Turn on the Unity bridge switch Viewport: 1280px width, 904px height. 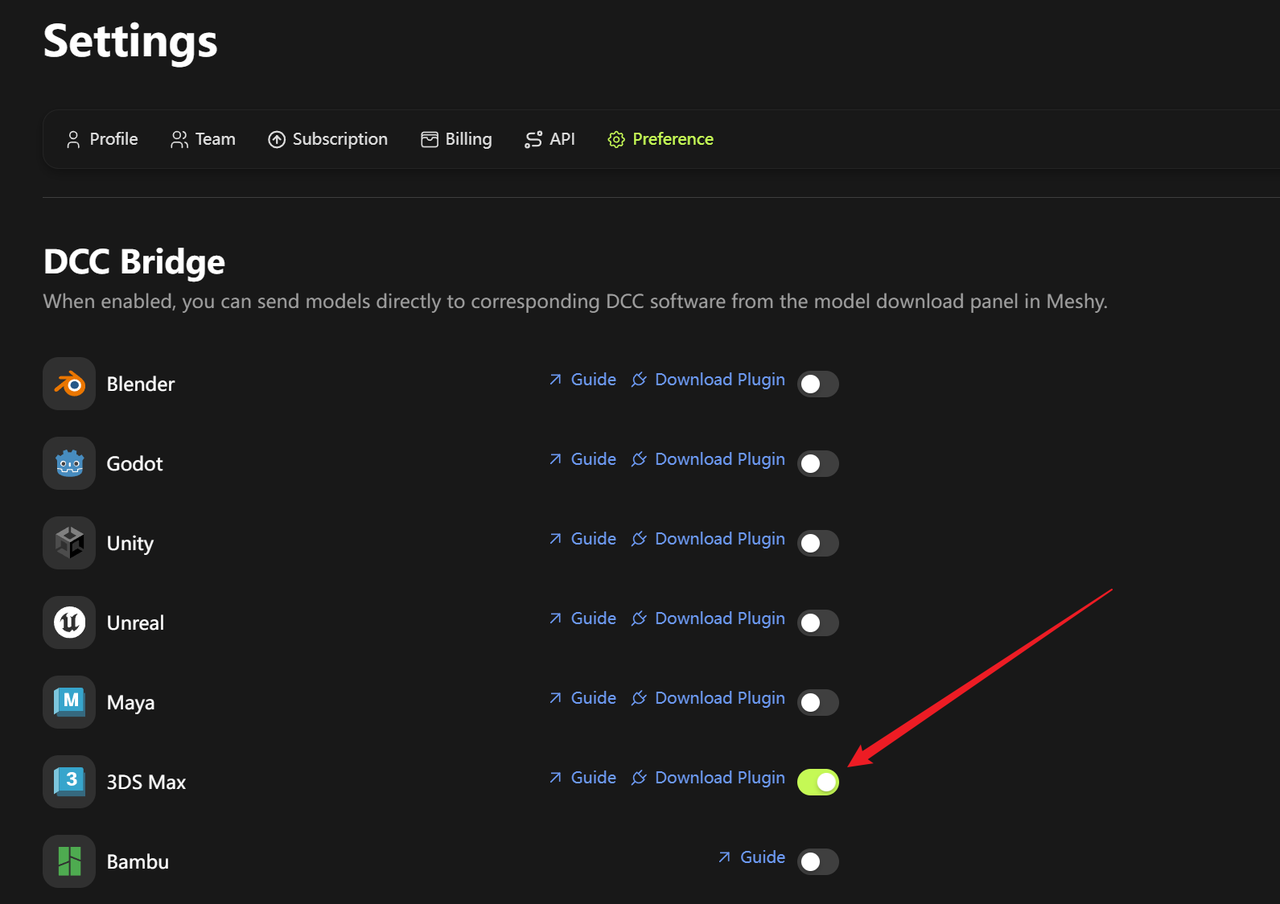coord(818,543)
